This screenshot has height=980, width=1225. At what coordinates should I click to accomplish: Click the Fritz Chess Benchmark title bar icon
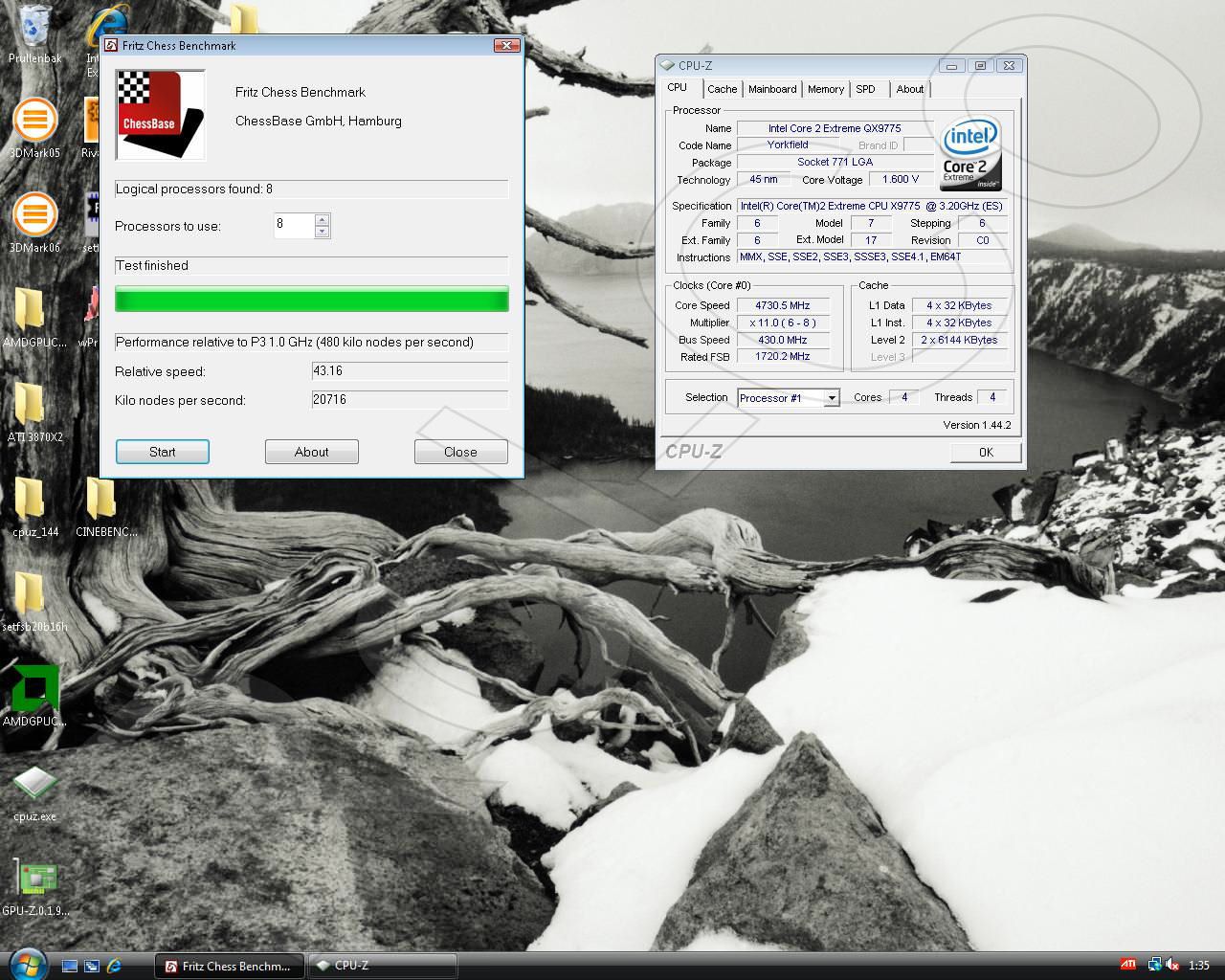tap(111, 45)
